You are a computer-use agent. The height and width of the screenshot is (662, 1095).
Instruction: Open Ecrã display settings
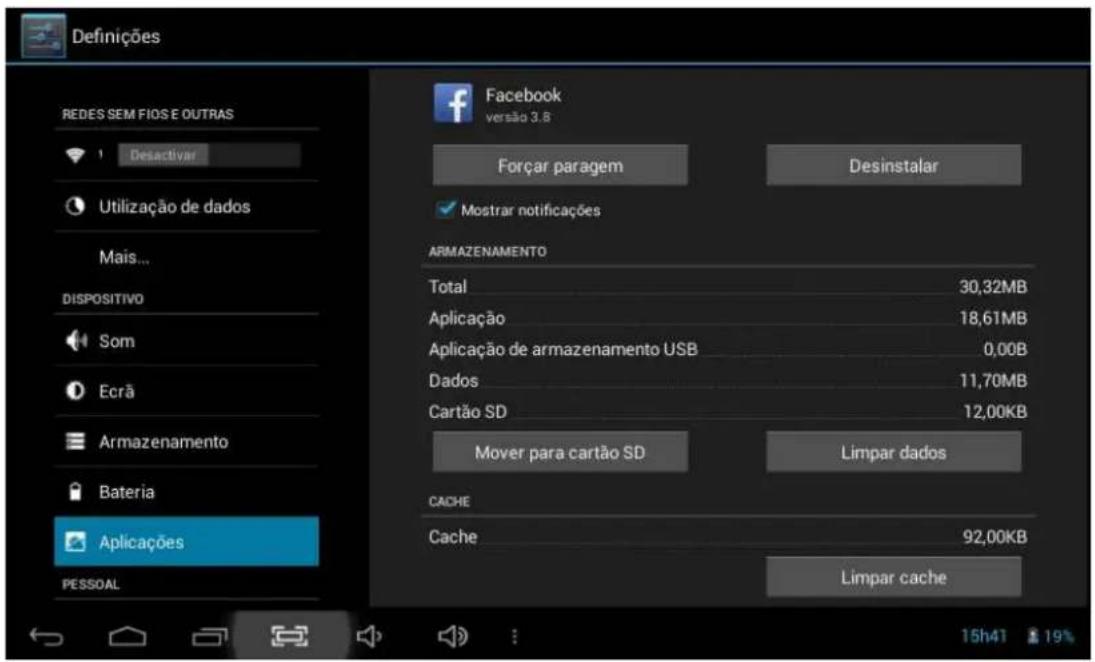186,391
